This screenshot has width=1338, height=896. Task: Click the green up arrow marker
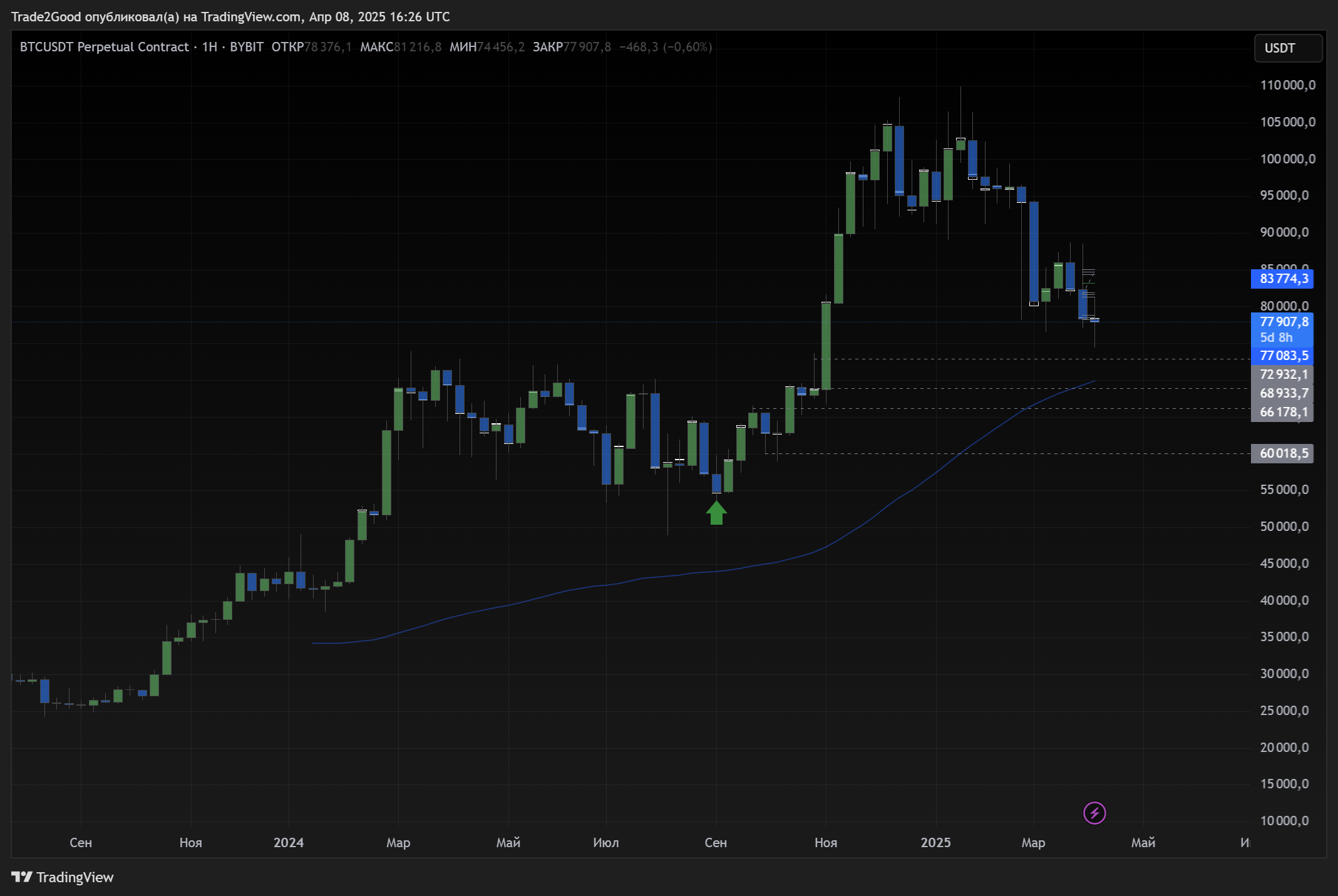(716, 513)
